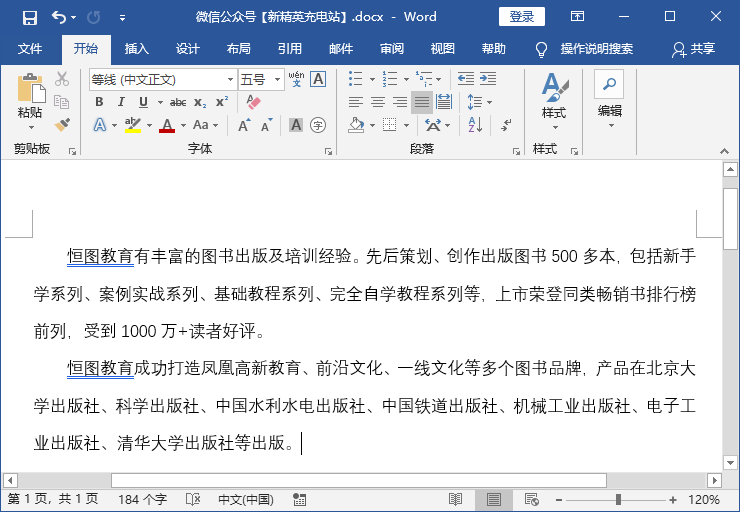Toggle italic formatting
This screenshot has height=512, width=740.
click(x=121, y=102)
